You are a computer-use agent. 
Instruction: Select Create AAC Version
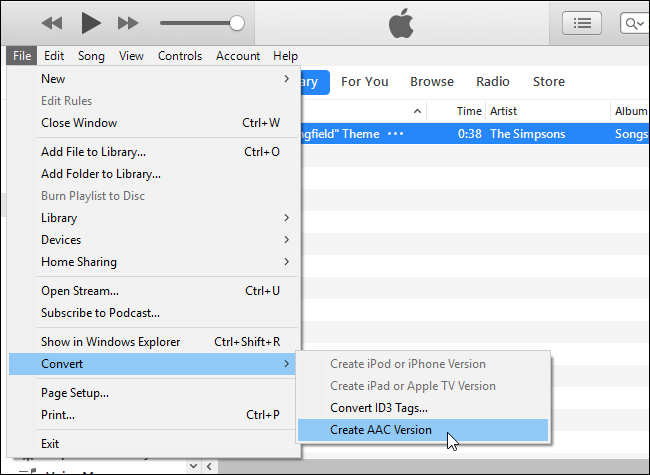click(381, 430)
